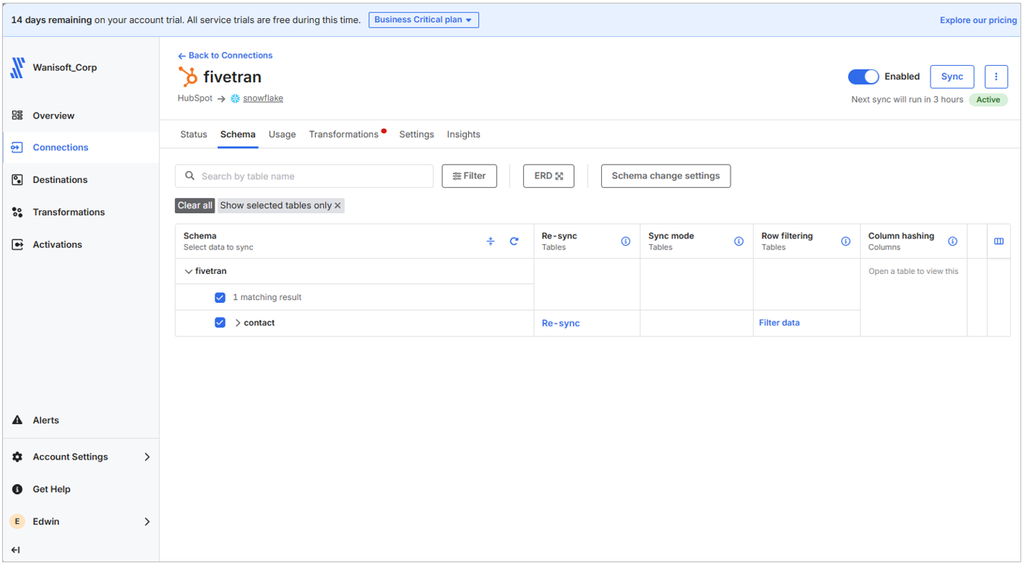Open Get Help in the sidebar
1024x565 pixels.
52,489
